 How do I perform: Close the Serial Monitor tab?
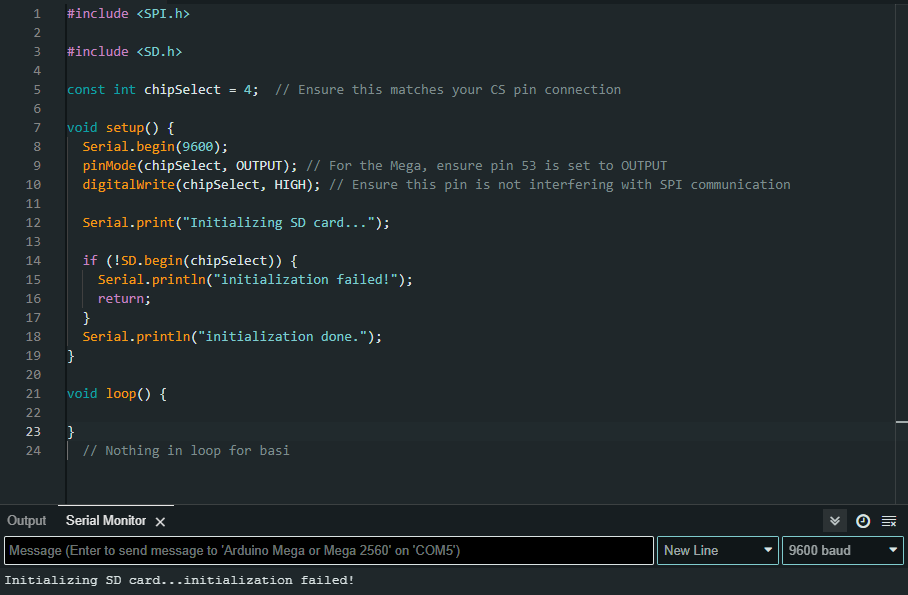tap(160, 521)
